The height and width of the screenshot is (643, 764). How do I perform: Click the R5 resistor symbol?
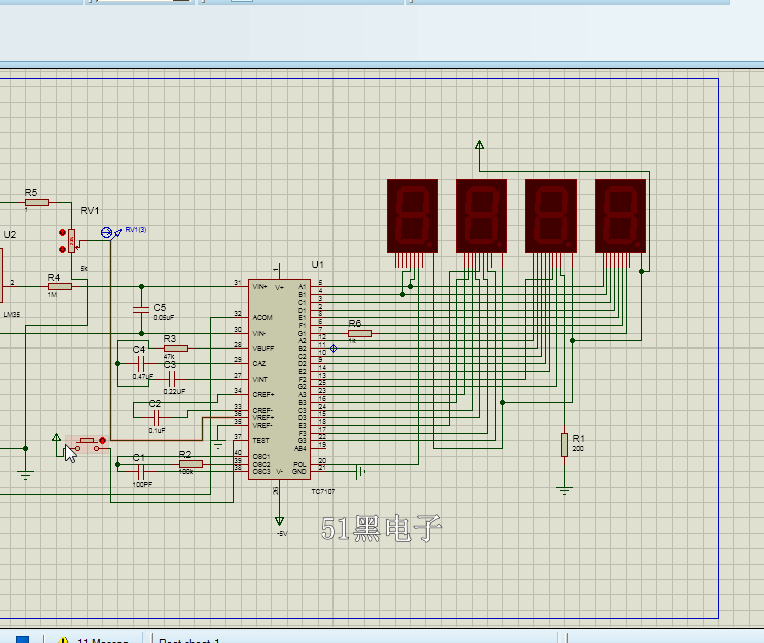pos(37,202)
